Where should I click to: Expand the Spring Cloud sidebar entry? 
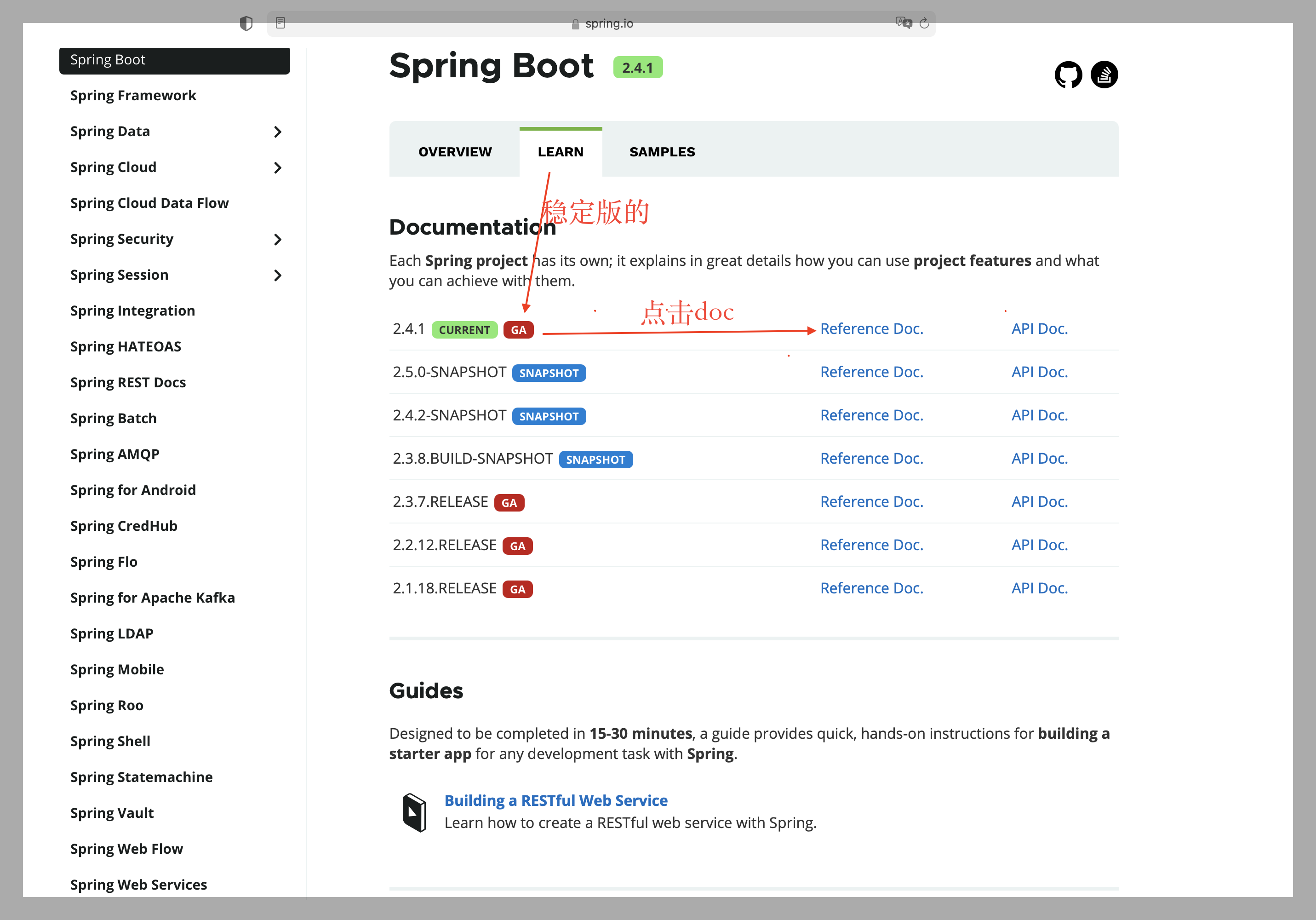click(x=278, y=167)
